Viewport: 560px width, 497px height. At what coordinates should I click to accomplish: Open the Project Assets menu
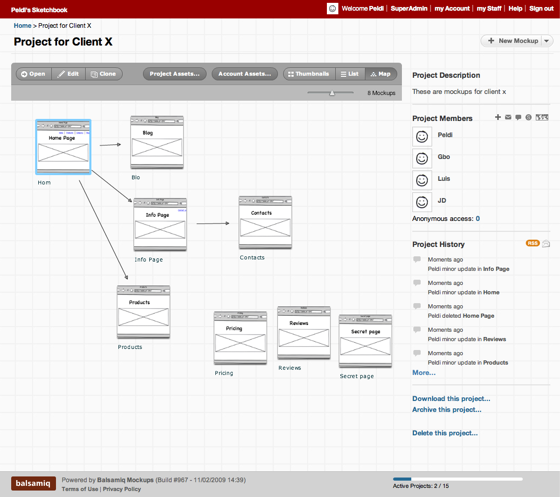[175, 74]
